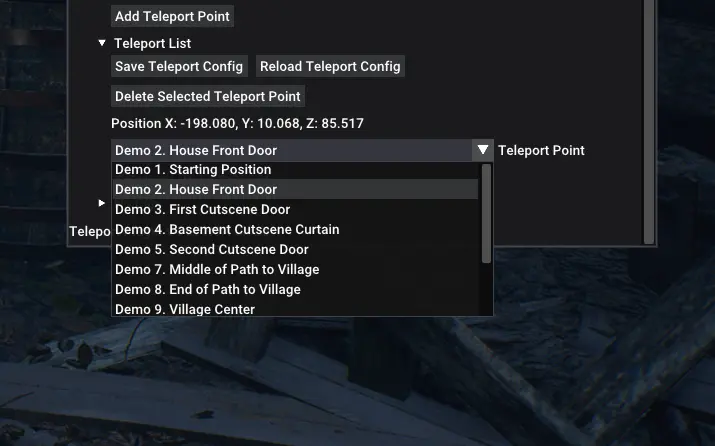The width and height of the screenshot is (715, 446).
Task: Delete the selected teleport point
Action: click(208, 97)
